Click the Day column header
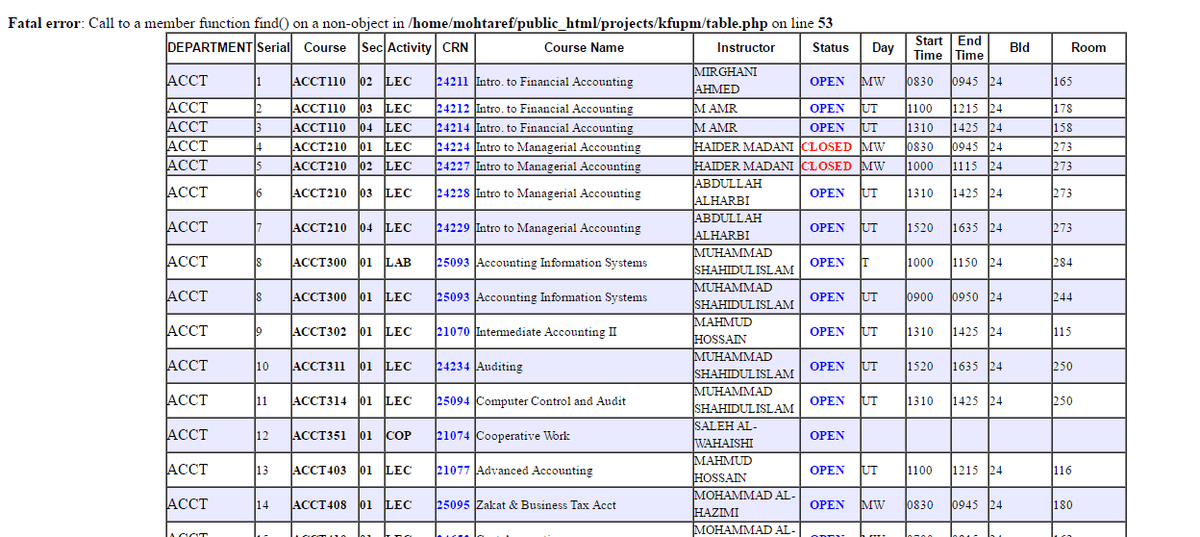The width and height of the screenshot is (1200, 537). [883, 48]
